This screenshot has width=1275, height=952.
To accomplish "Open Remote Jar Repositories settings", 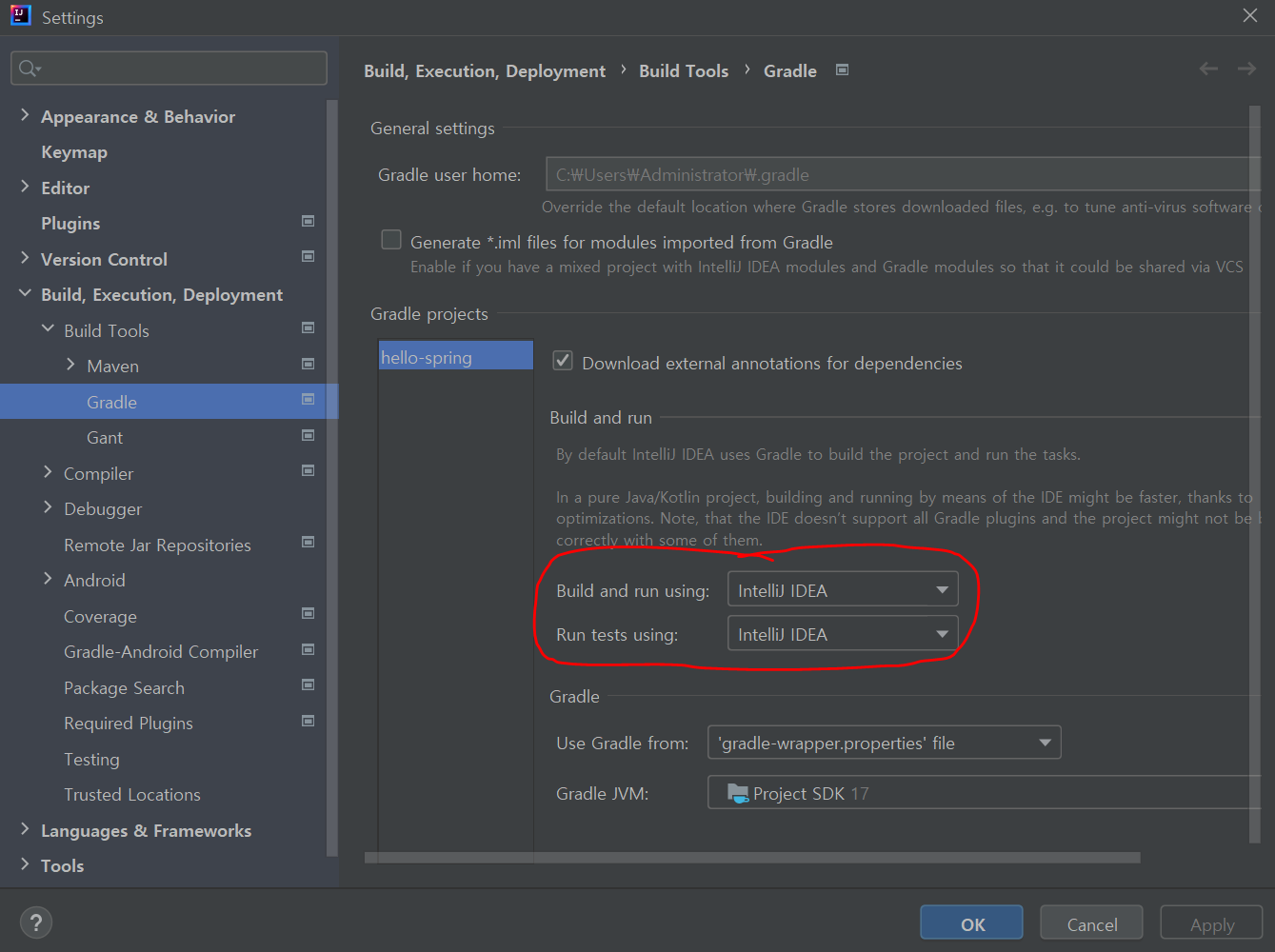I will 157,545.
